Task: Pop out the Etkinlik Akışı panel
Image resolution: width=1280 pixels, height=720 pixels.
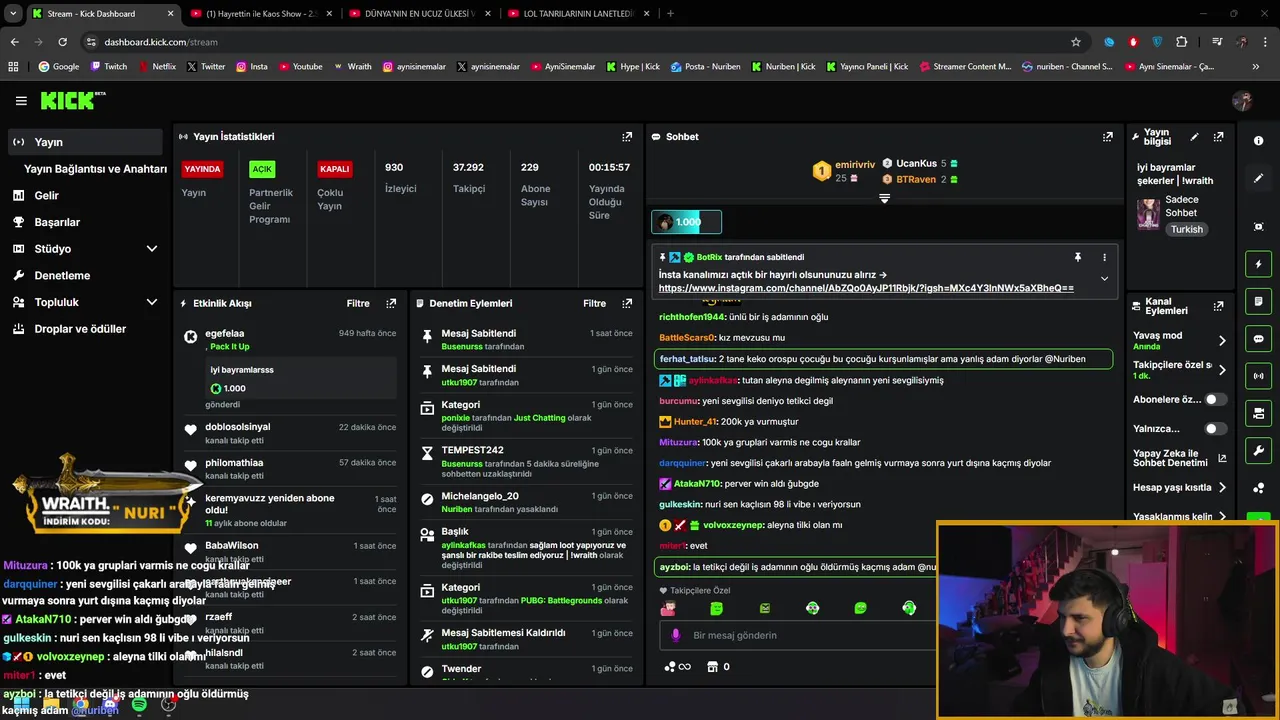Action: (x=391, y=303)
